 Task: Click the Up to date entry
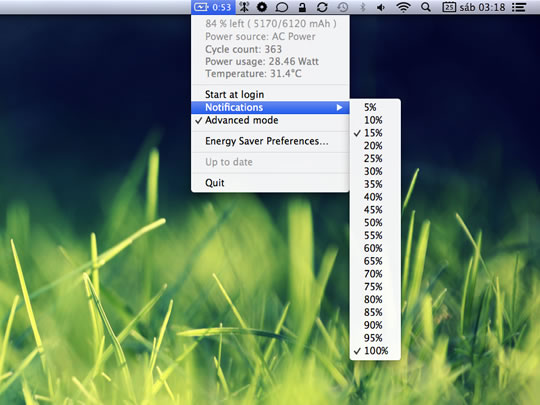tap(270, 162)
